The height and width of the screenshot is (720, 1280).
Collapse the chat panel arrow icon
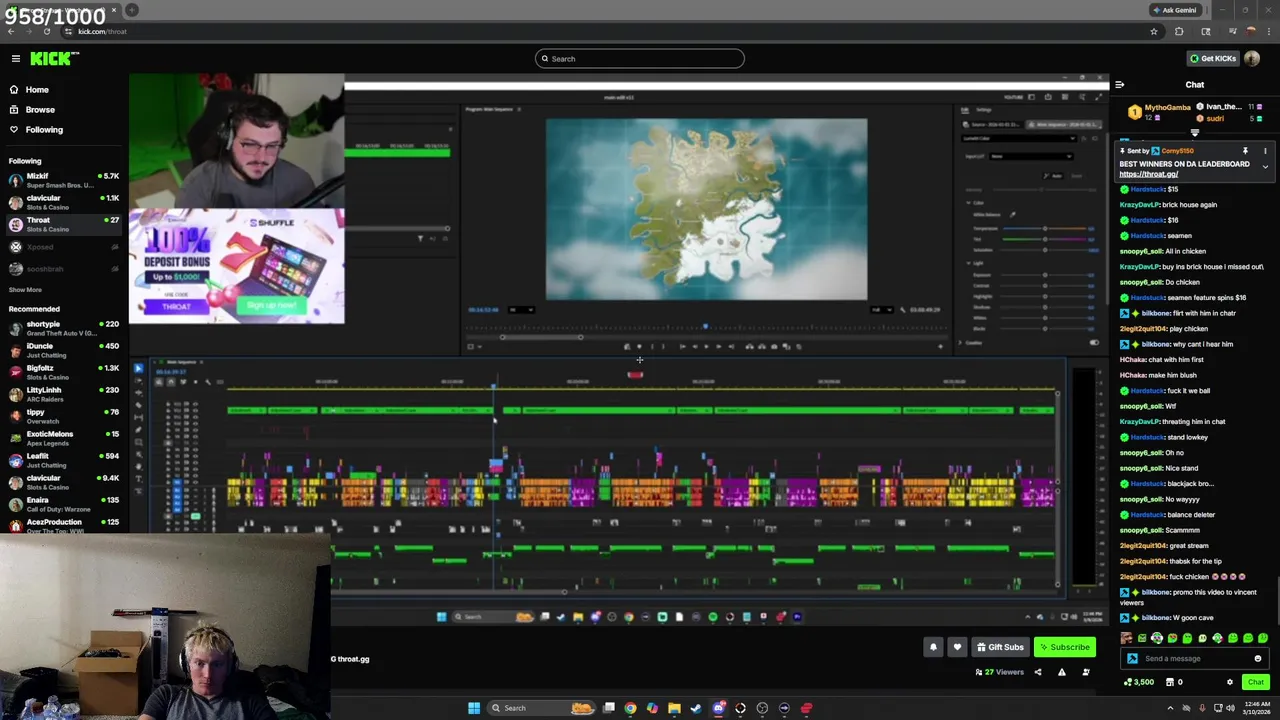(1119, 85)
